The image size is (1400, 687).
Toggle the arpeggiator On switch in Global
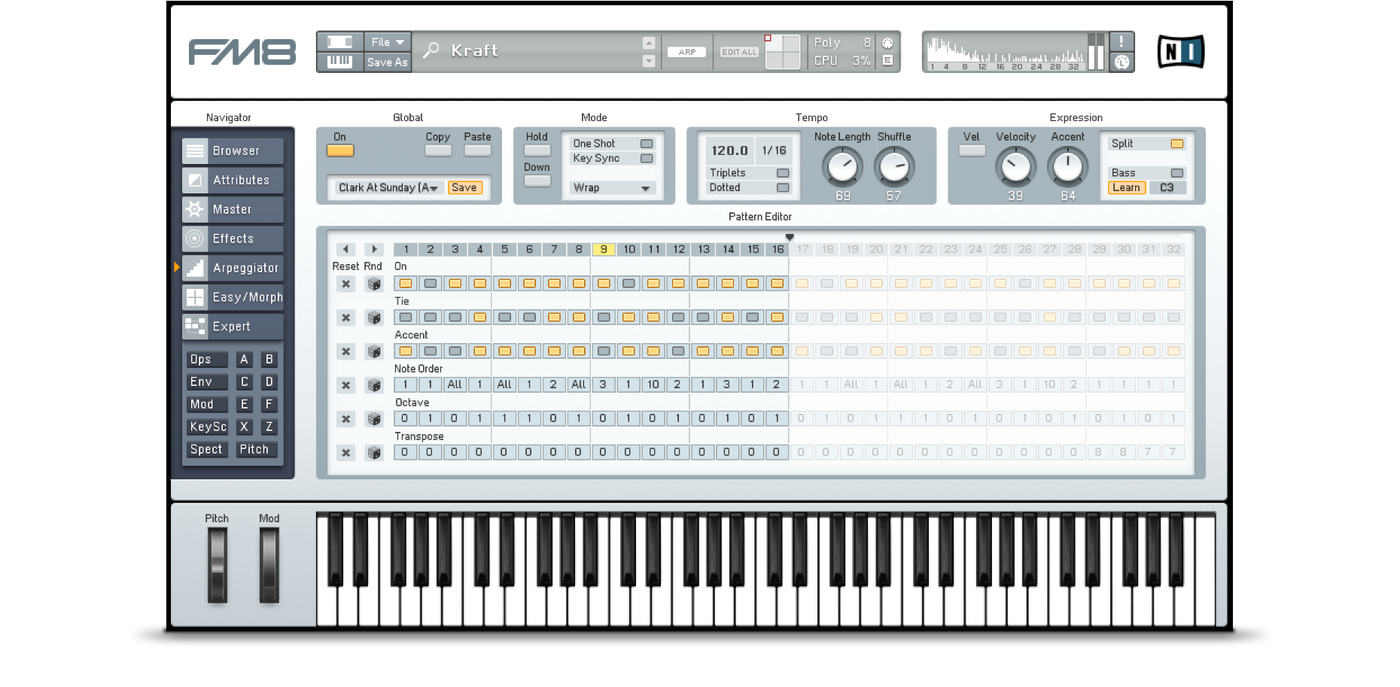click(x=340, y=151)
